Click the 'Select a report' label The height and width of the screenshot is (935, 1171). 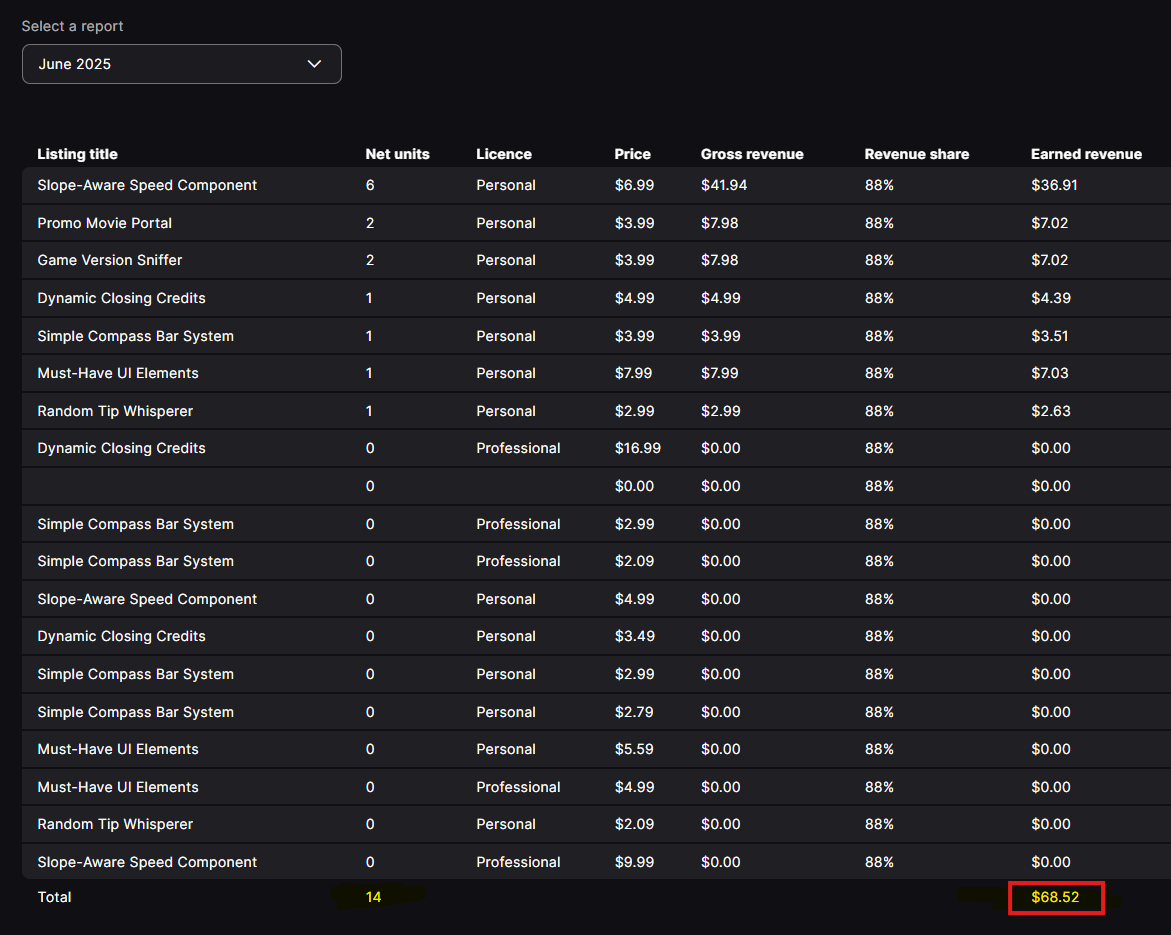[x=73, y=26]
